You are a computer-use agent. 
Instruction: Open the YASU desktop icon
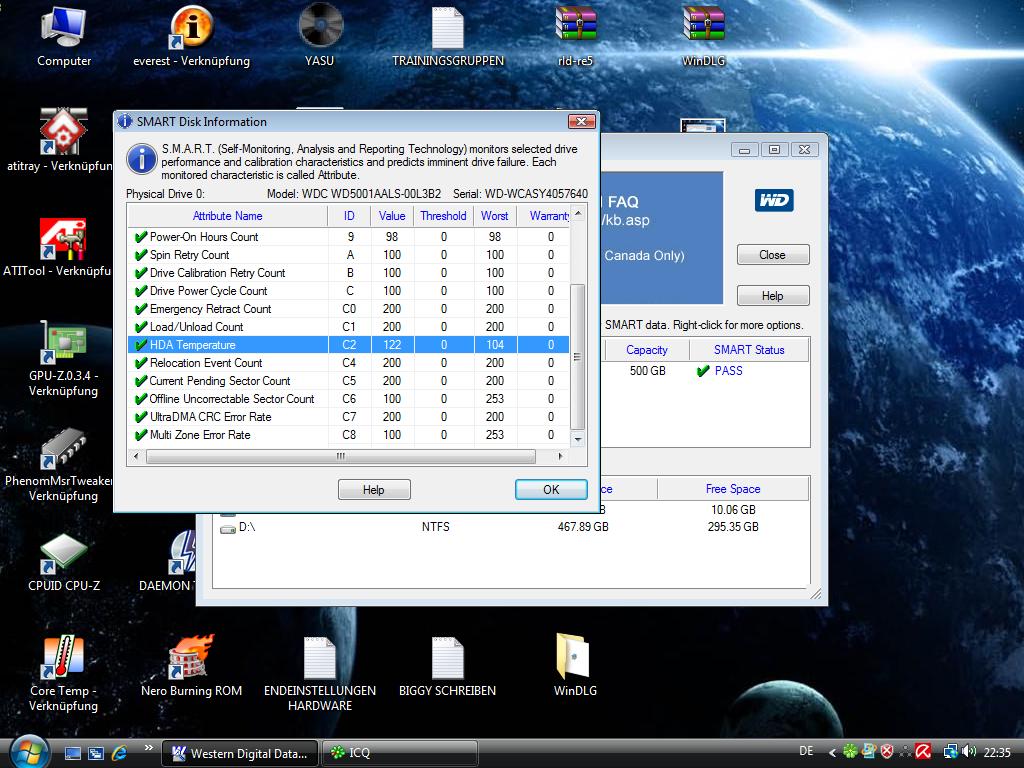[320, 26]
